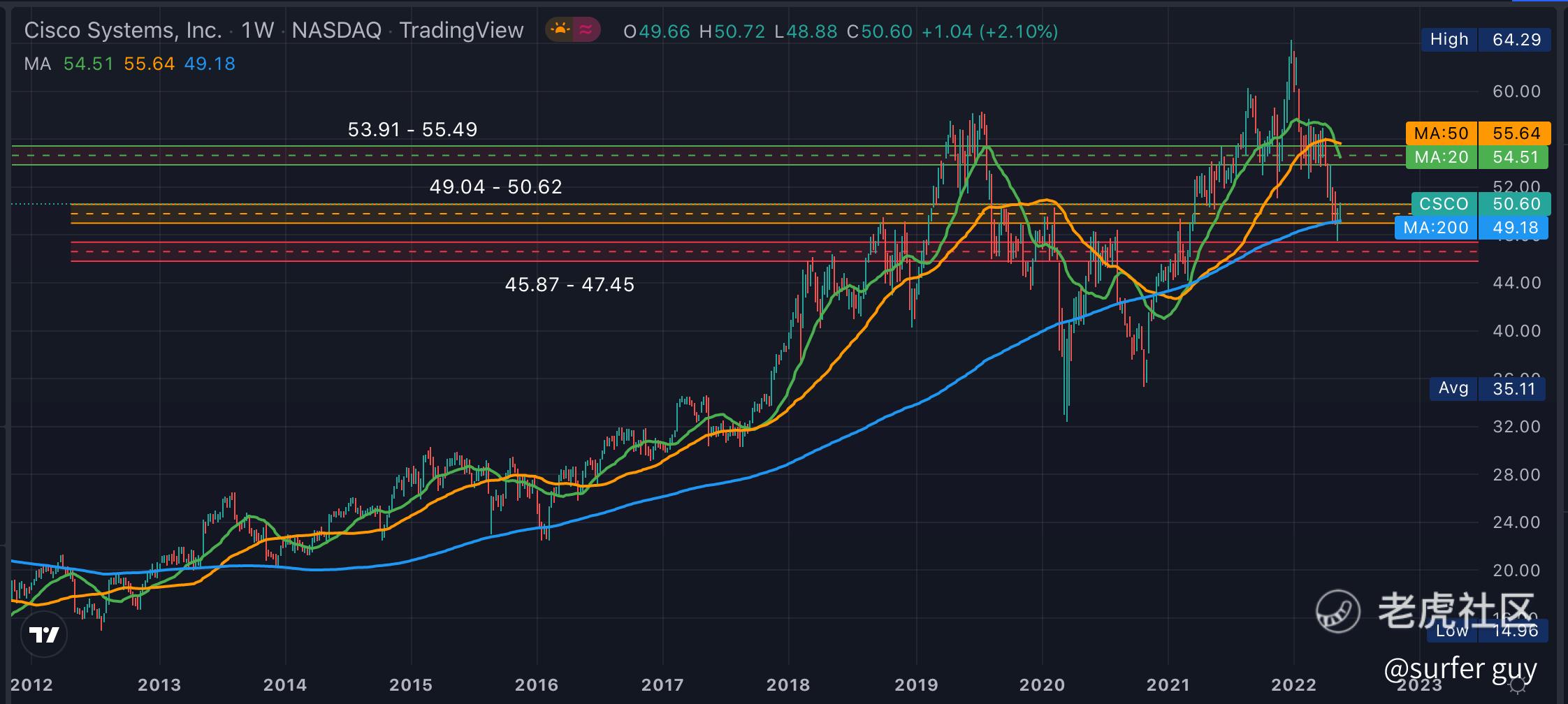Viewport: 1568px width, 704px height.
Task: Click the change value +1.04 (+2.10%)
Action: pos(989,31)
